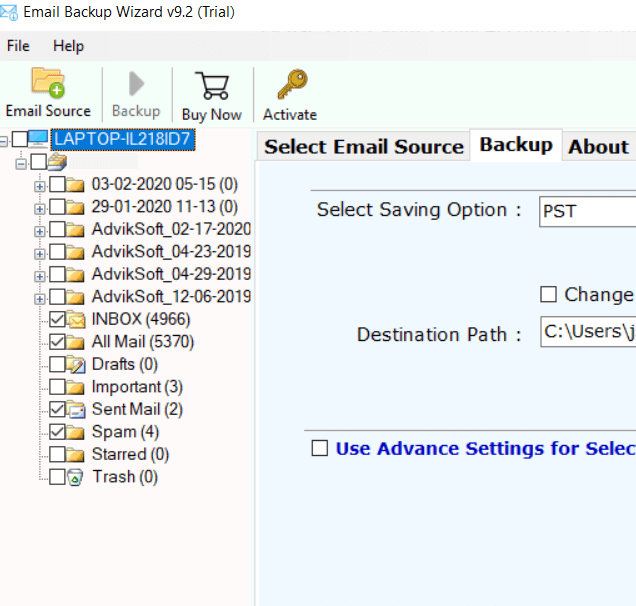Click the Email Backup Wizard title bar icon
This screenshot has height=606, width=636.
pos(9,12)
